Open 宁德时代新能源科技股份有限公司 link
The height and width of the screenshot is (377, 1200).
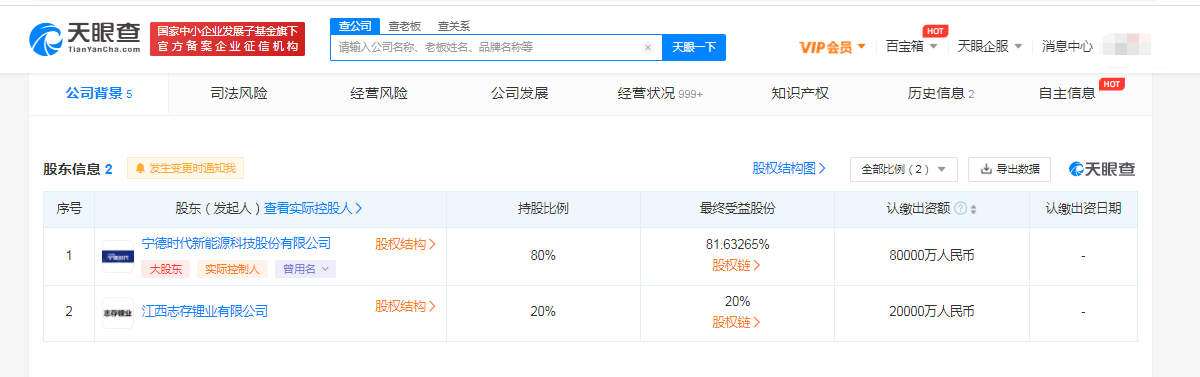tap(236, 243)
